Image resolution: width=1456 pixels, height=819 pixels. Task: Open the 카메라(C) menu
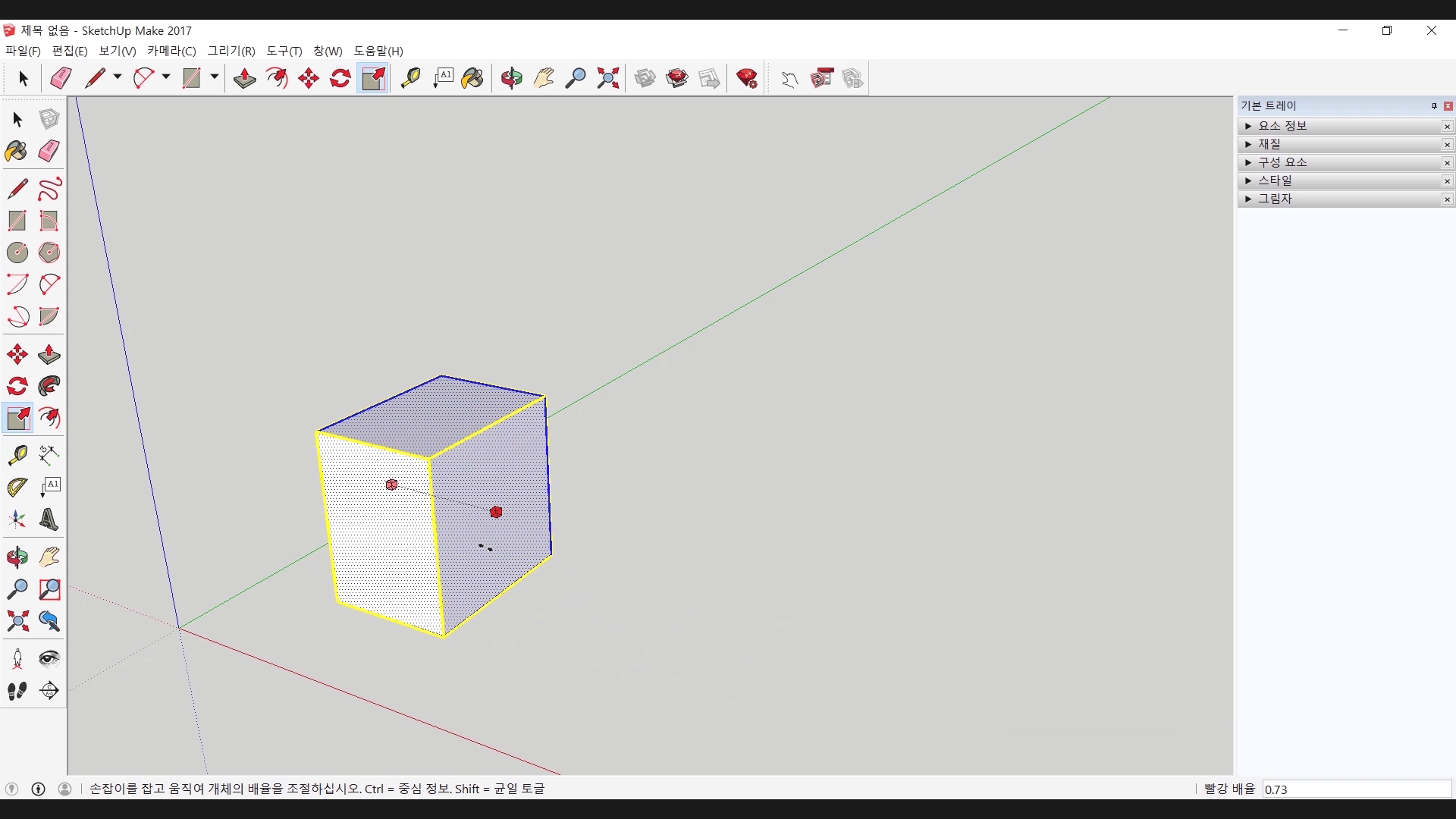(171, 51)
